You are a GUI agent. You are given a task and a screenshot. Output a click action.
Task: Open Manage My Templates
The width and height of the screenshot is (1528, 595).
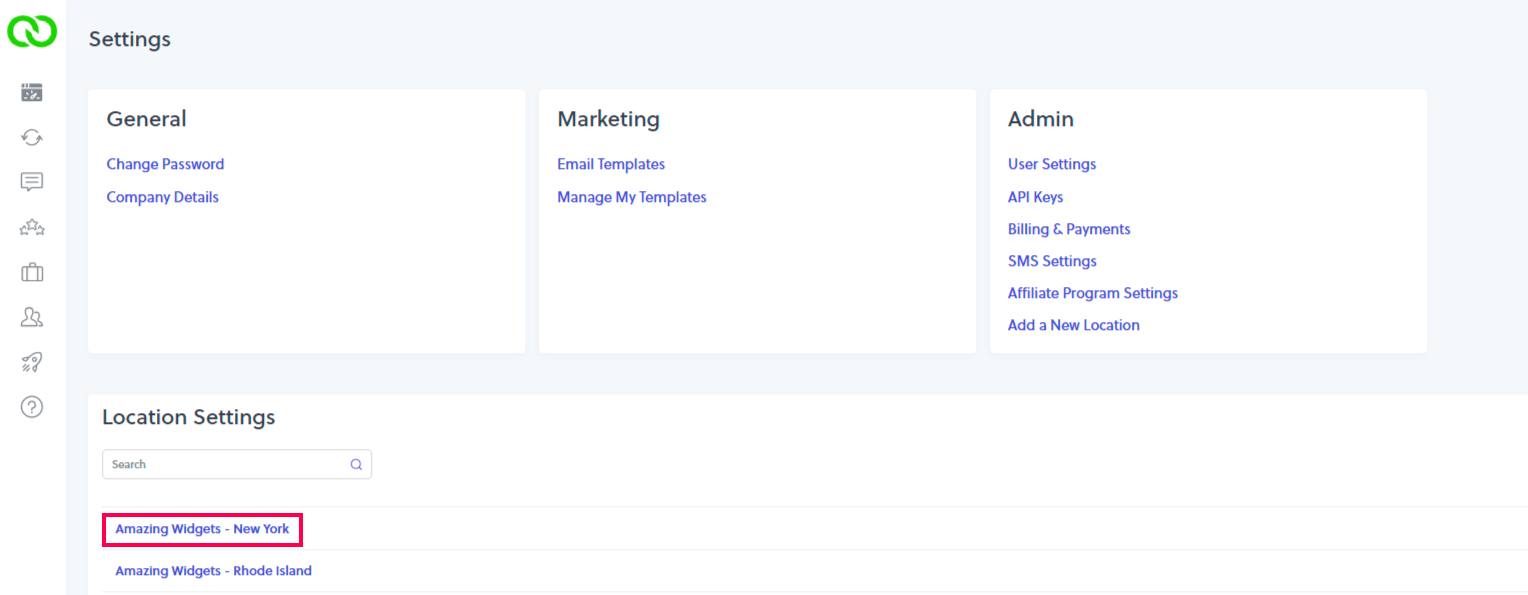click(632, 197)
